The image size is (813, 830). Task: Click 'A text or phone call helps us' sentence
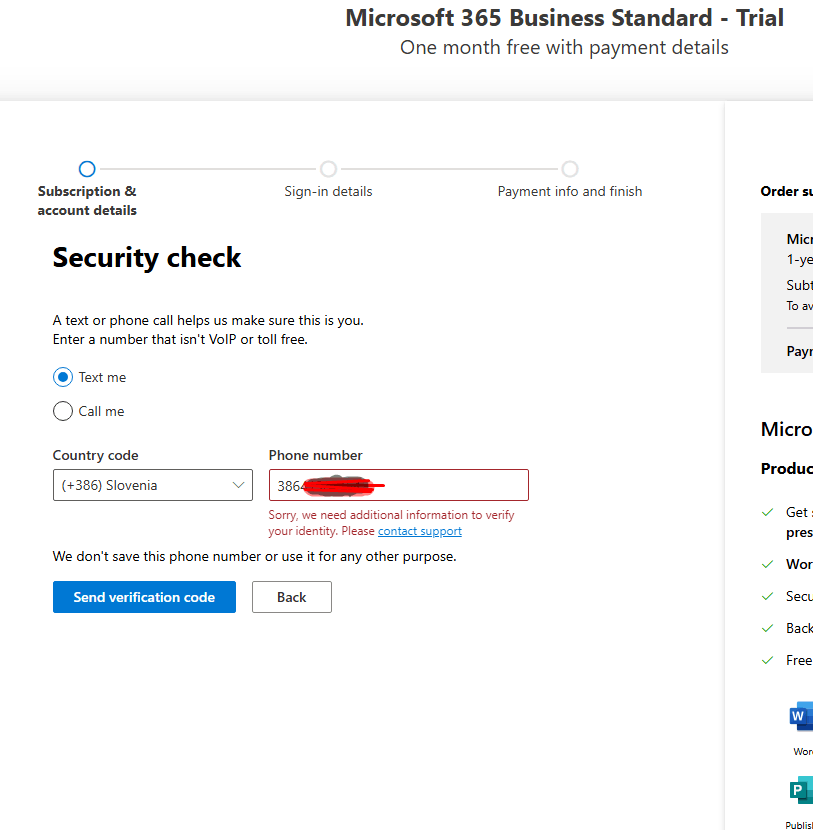pyautogui.click(x=208, y=320)
